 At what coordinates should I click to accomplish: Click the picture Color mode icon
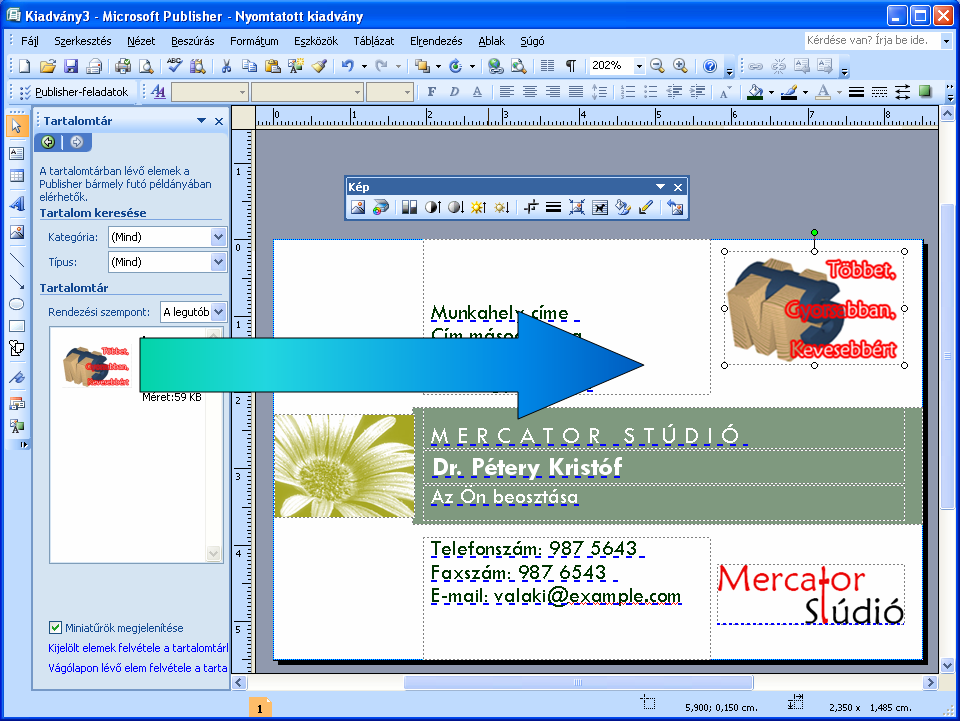pos(409,207)
